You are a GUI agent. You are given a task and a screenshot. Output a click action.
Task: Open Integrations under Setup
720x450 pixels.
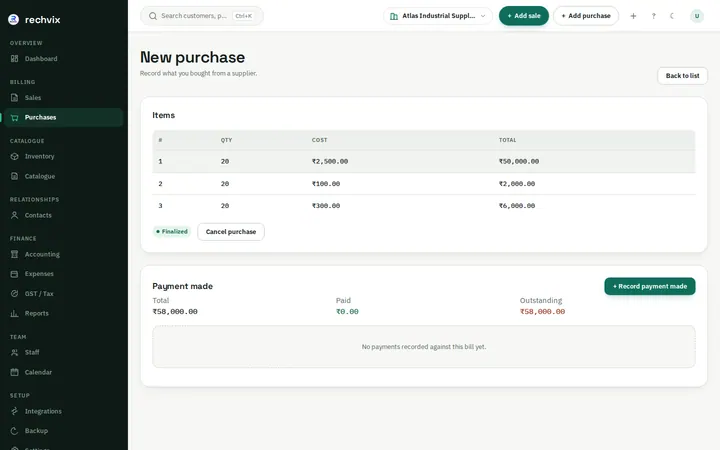pyautogui.click(x=64, y=411)
